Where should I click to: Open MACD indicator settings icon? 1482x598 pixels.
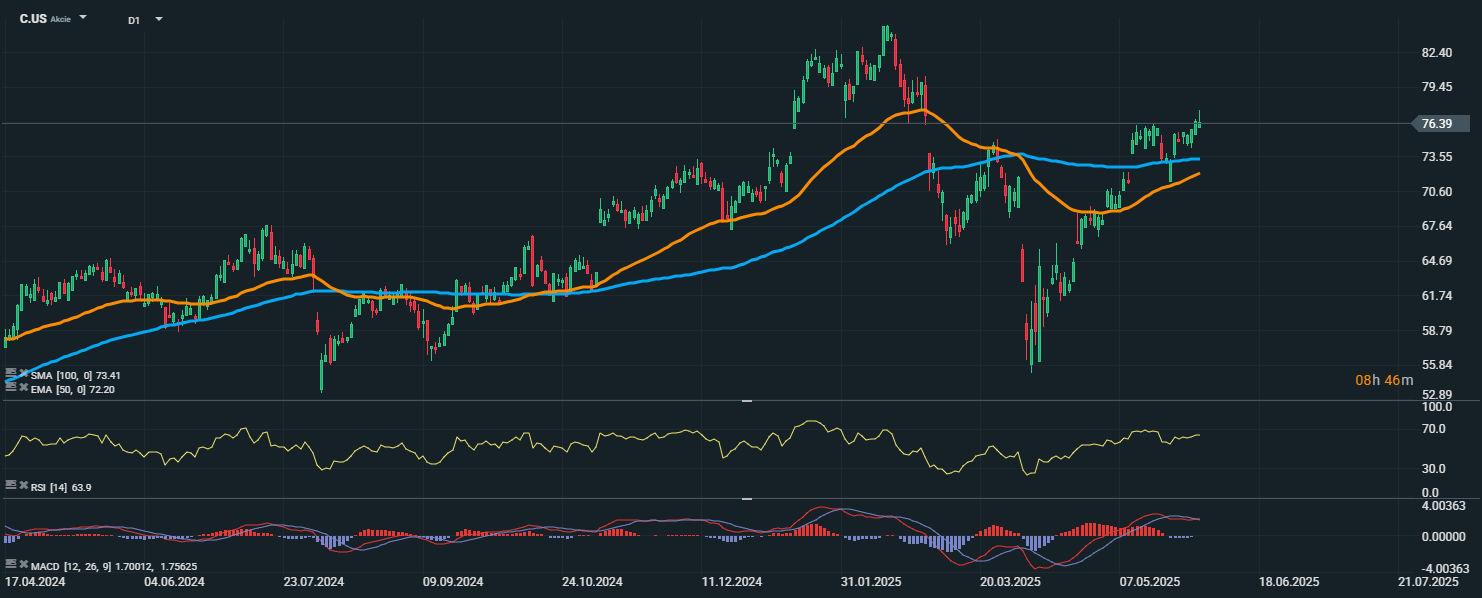[11, 564]
